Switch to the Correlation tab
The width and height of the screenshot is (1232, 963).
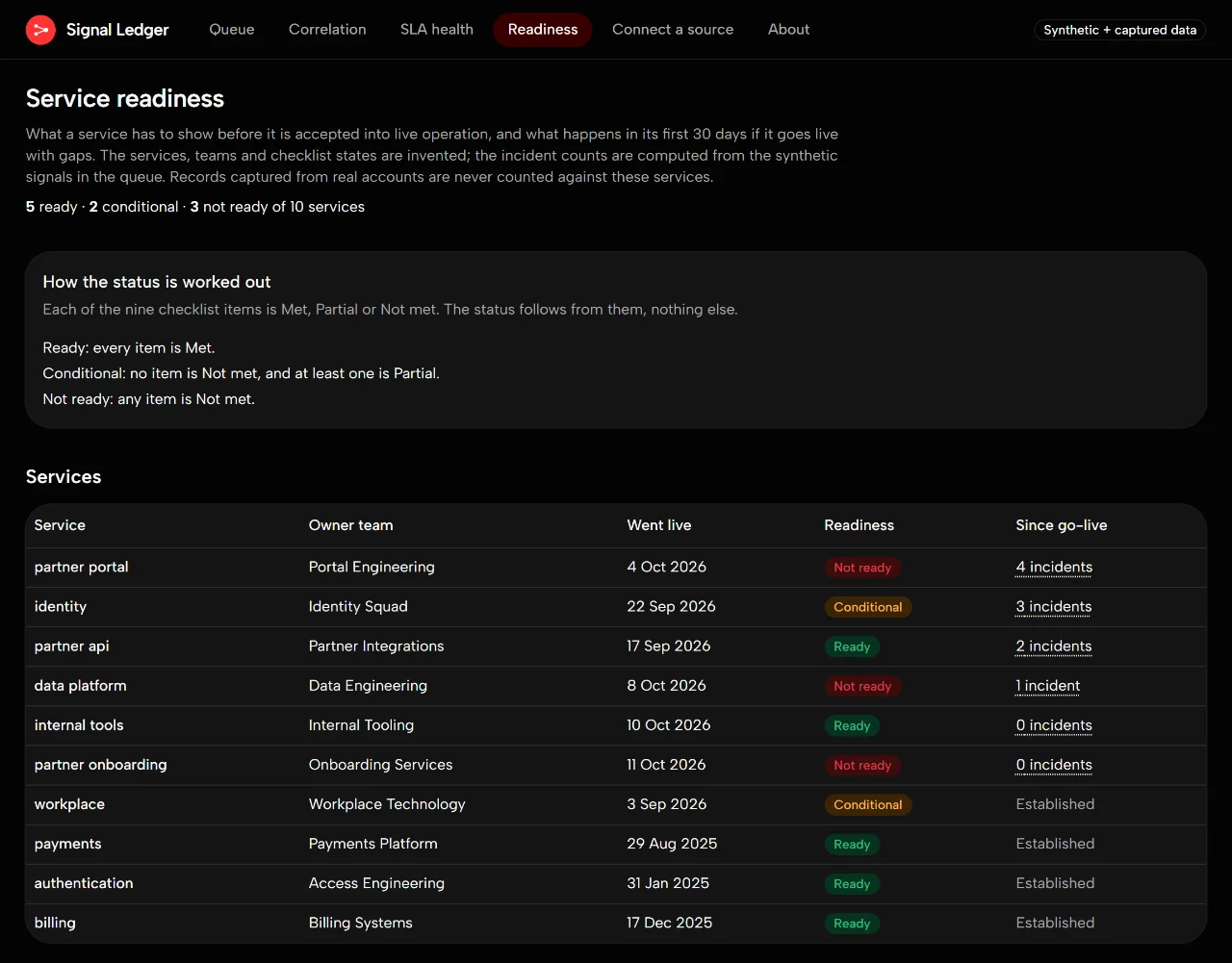click(327, 30)
